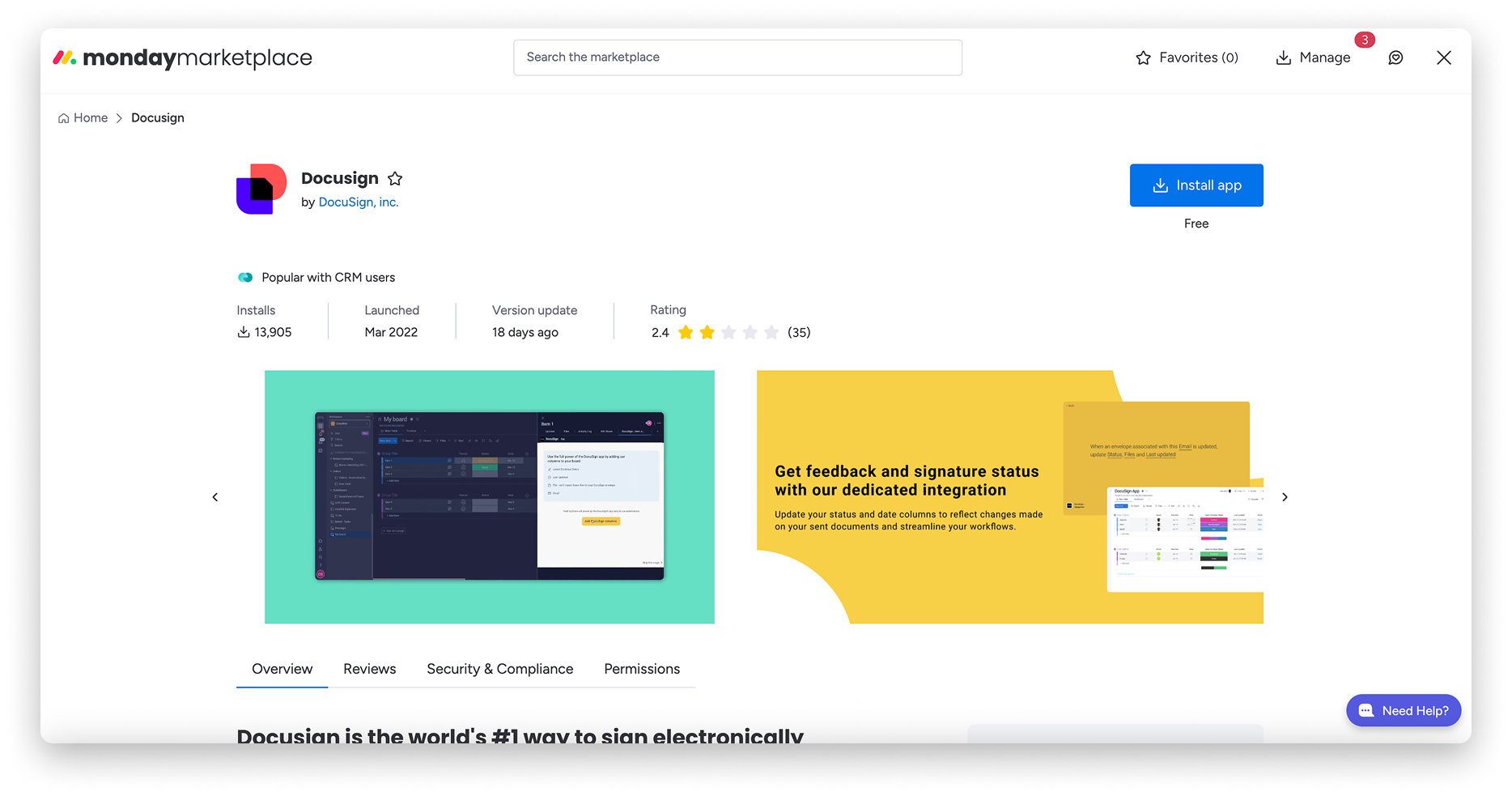Click the Search the marketplace field
1512x796 pixels.
[737, 57]
